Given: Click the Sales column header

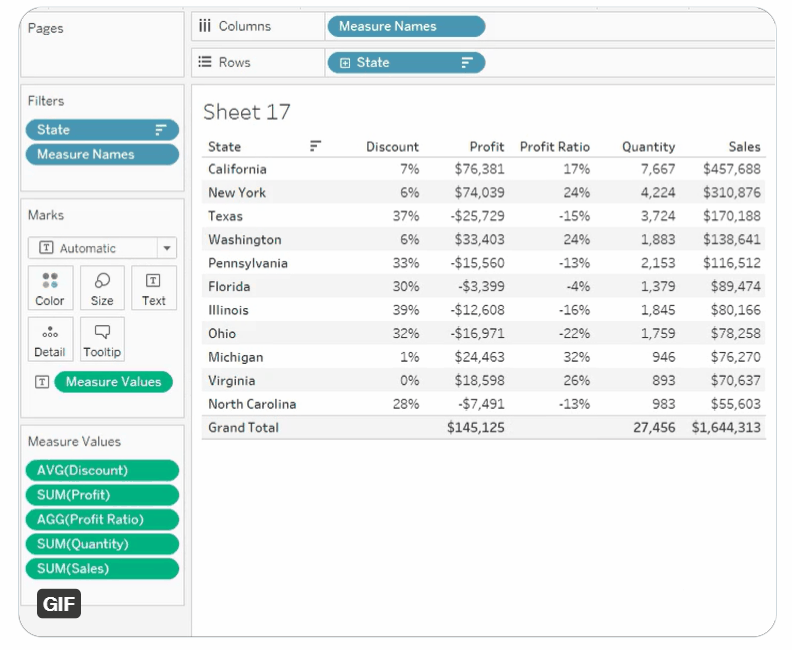Looking at the screenshot, I should 744,147.
